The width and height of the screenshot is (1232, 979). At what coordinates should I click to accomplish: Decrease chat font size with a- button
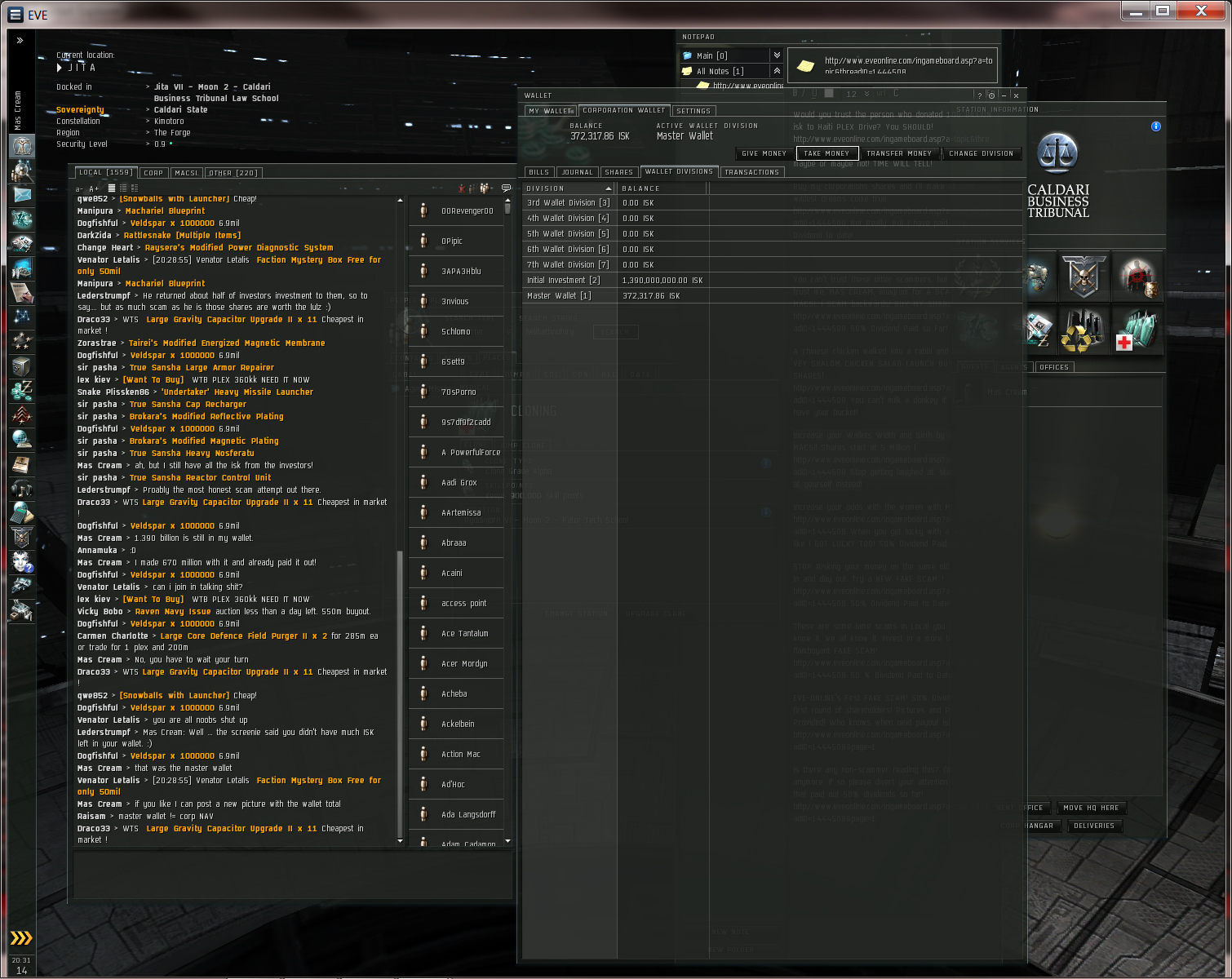(x=79, y=189)
